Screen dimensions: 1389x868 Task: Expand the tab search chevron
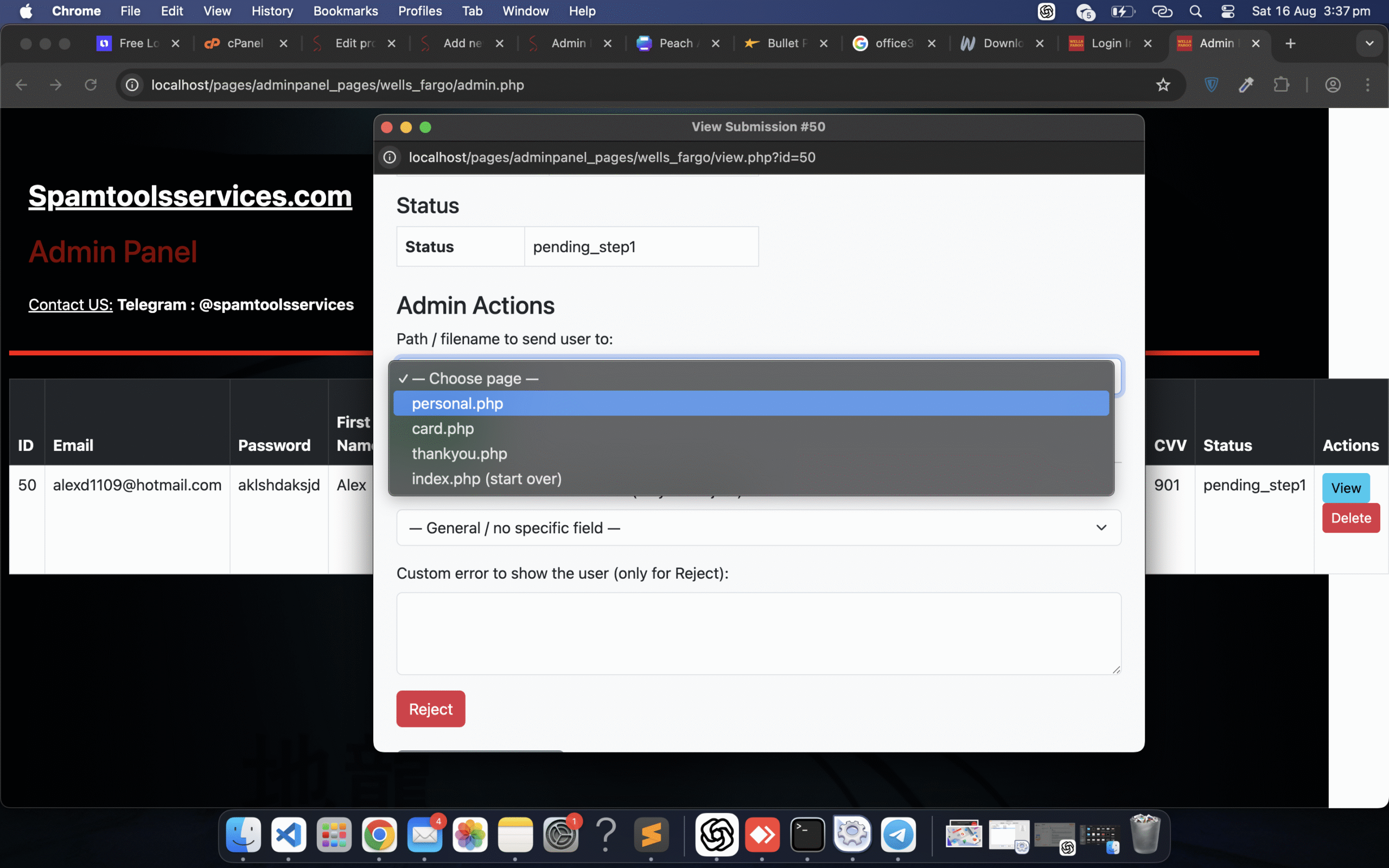(x=1369, y=43)
